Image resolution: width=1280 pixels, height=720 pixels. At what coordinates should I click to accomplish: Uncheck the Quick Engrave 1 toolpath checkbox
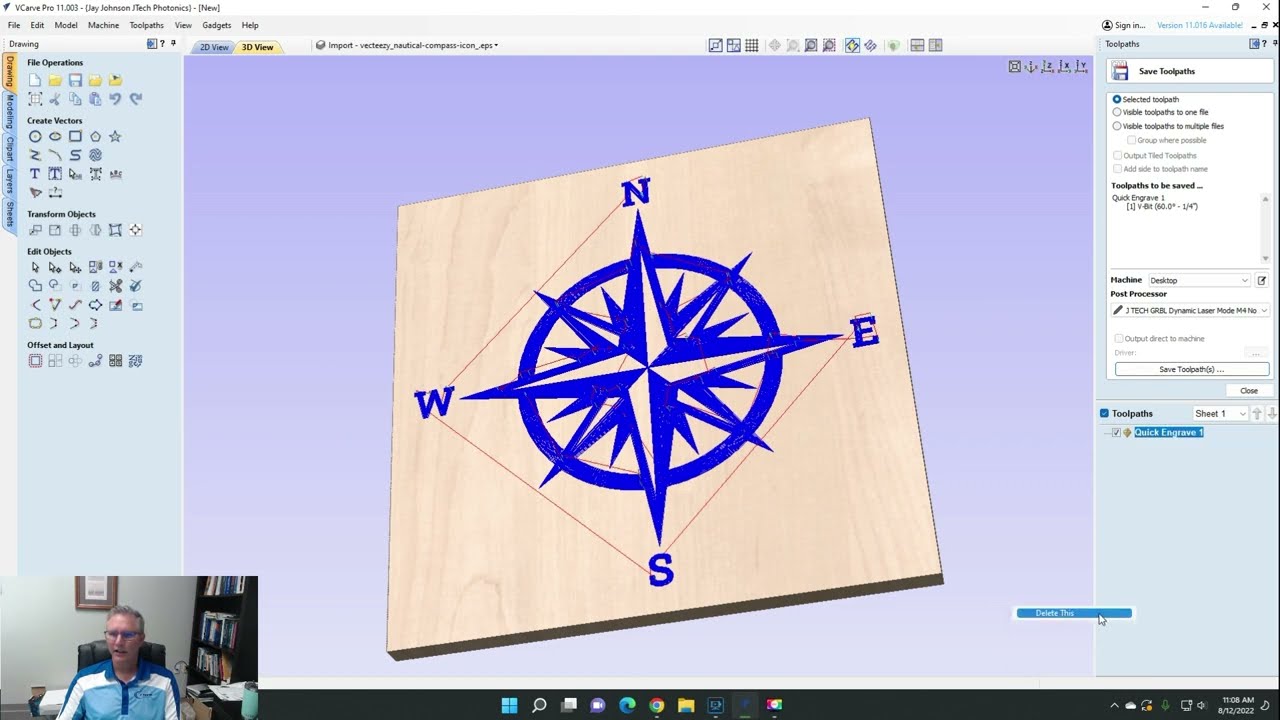(x=1117, y=433)
